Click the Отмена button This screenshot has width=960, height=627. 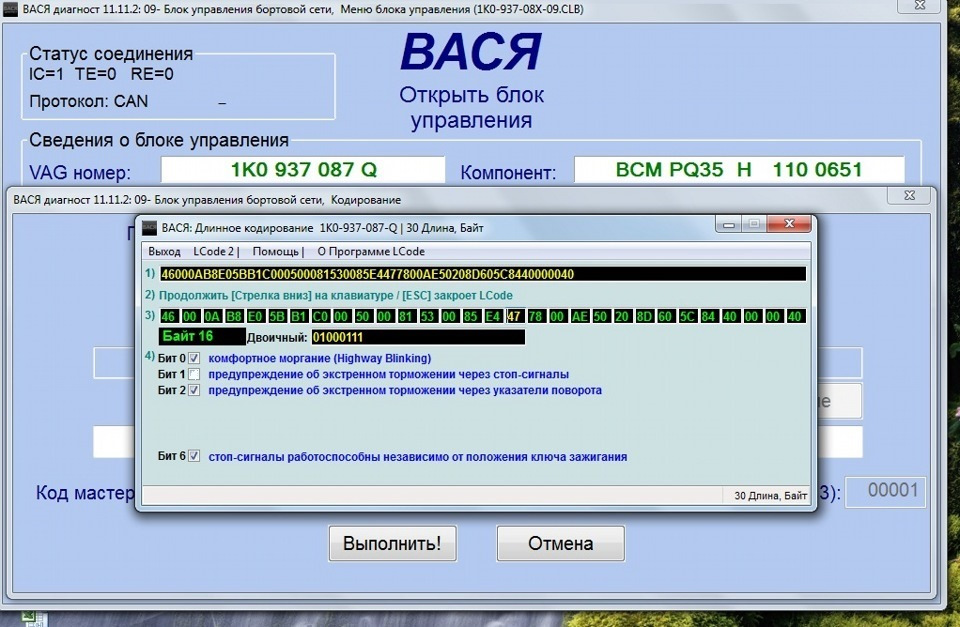point(561,543)
